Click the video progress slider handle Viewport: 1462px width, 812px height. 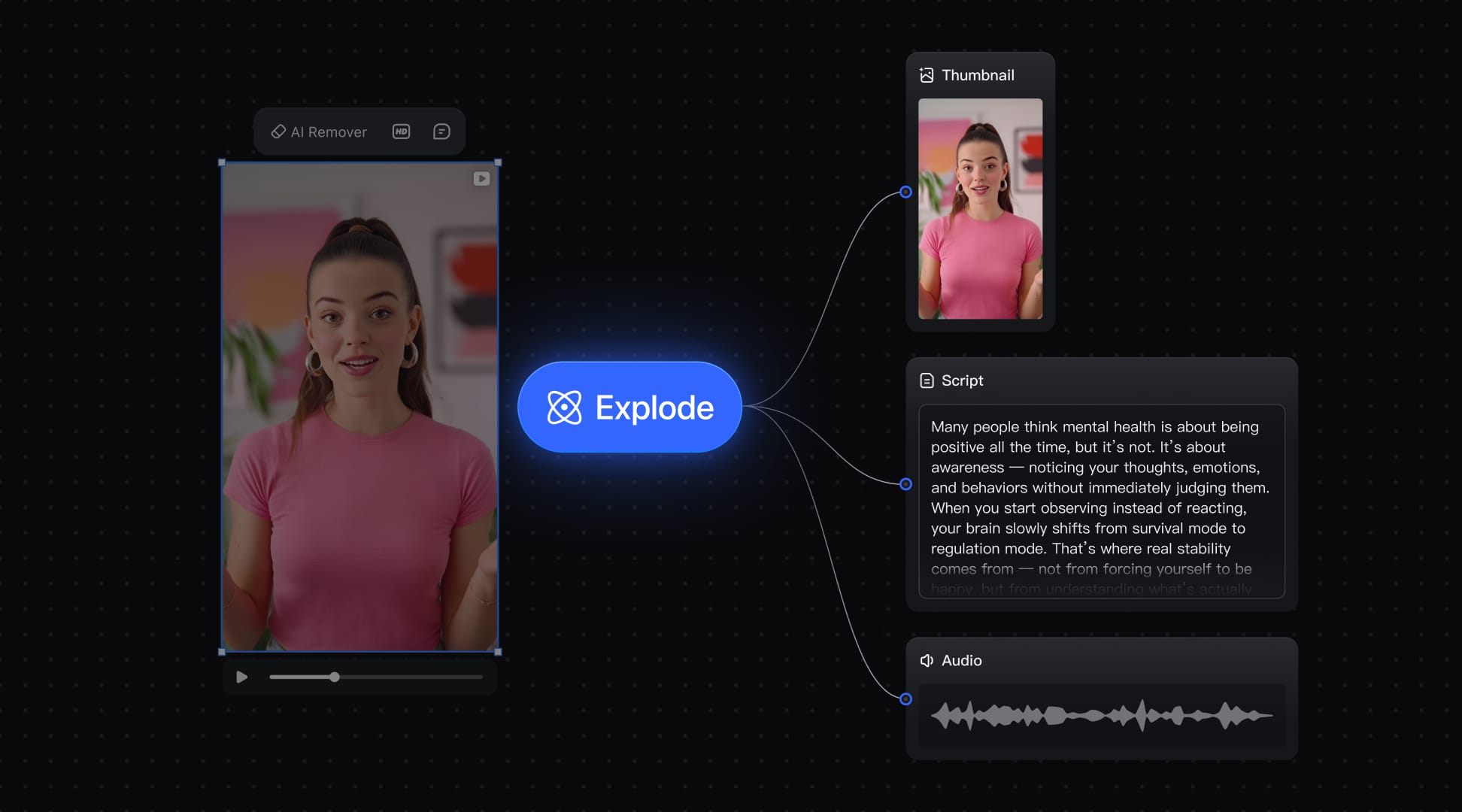point(335,677)
